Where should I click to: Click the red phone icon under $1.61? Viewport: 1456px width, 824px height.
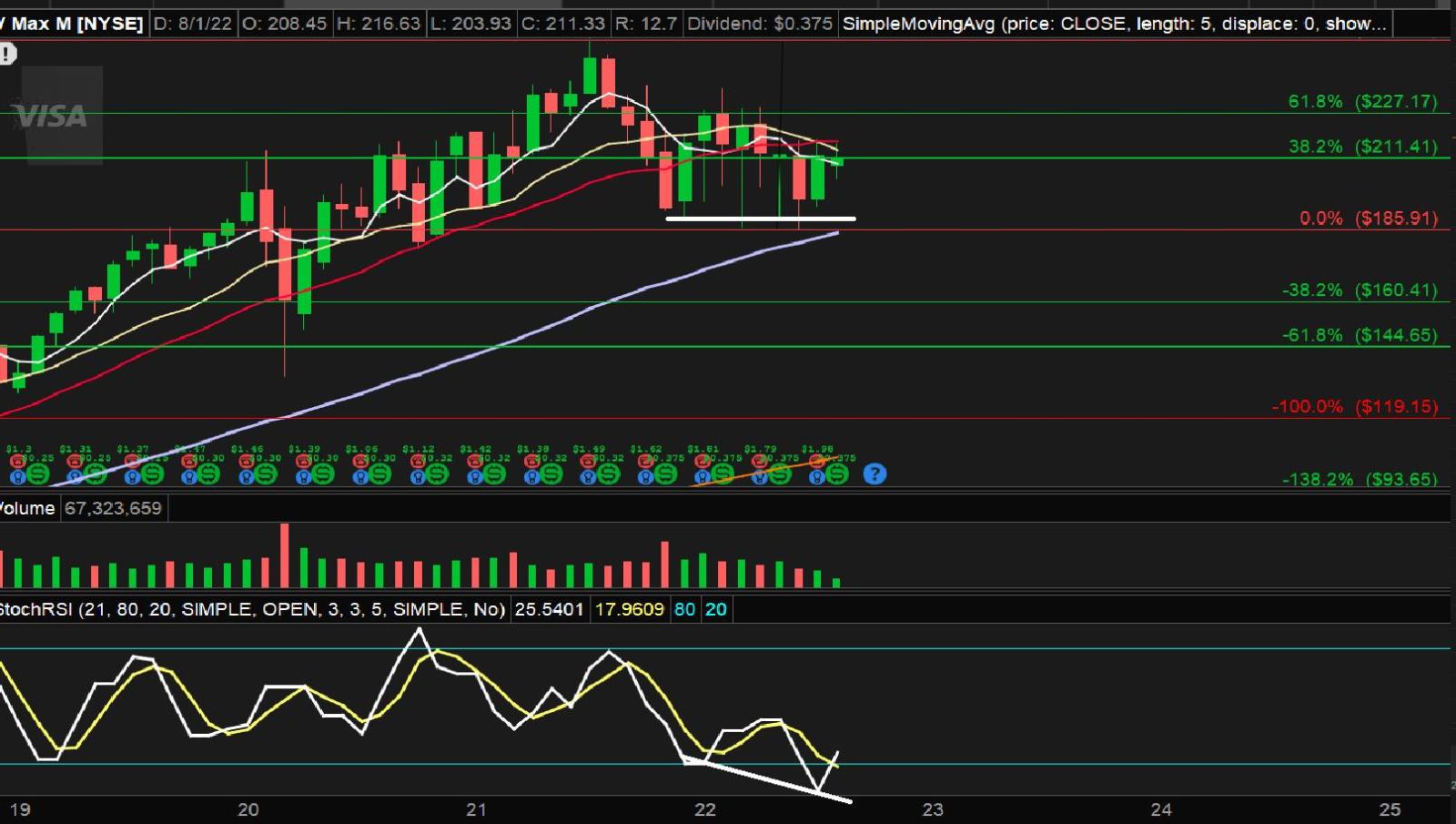[x=703, y=462]
